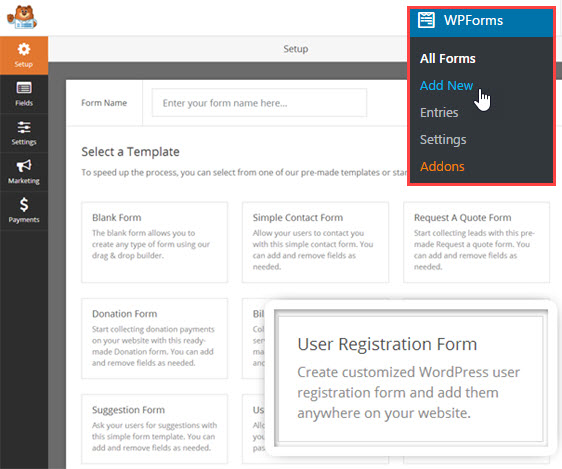This screenshot has height=469, width=562.
Task: Select the Suggestion Form template
Action: coord(154,429)
